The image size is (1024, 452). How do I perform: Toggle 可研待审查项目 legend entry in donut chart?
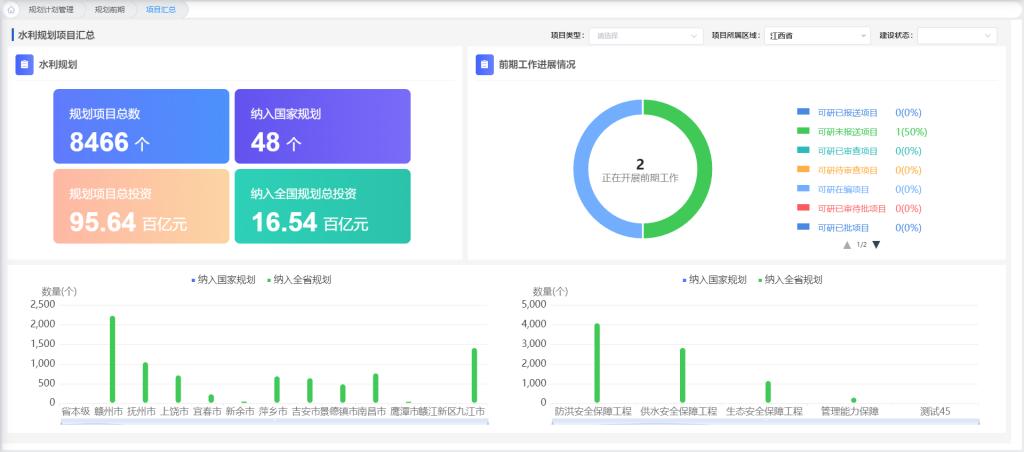click(847, 170)
